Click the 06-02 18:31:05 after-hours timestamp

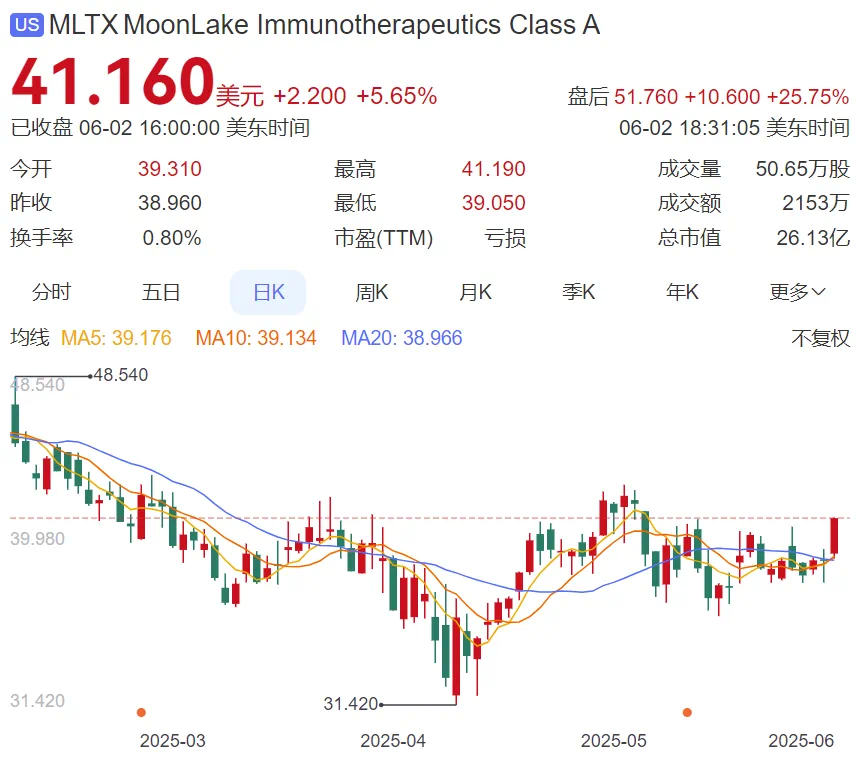click(x=734, y=128)
